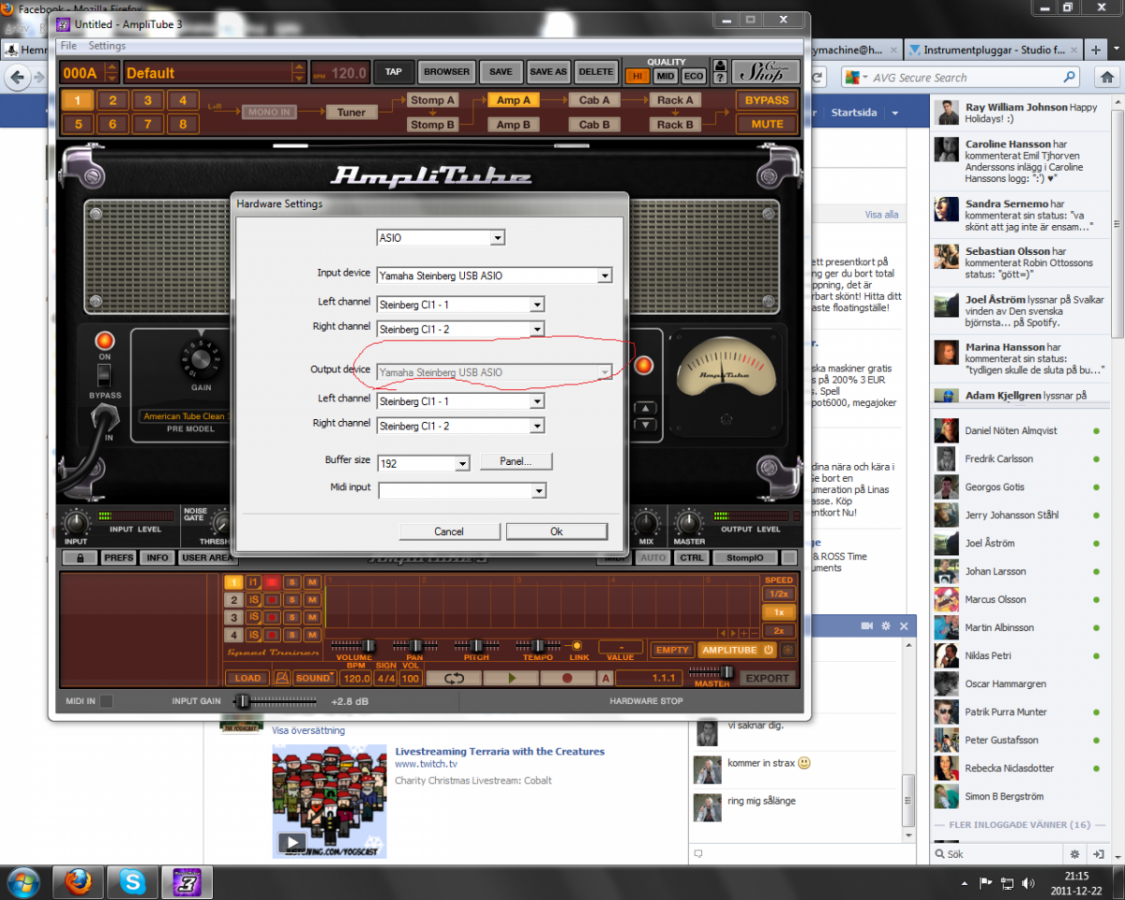Open the Settings menu in AmpliTube
The height and width of the screenshot is (900, 1125).
coord(107,46)
